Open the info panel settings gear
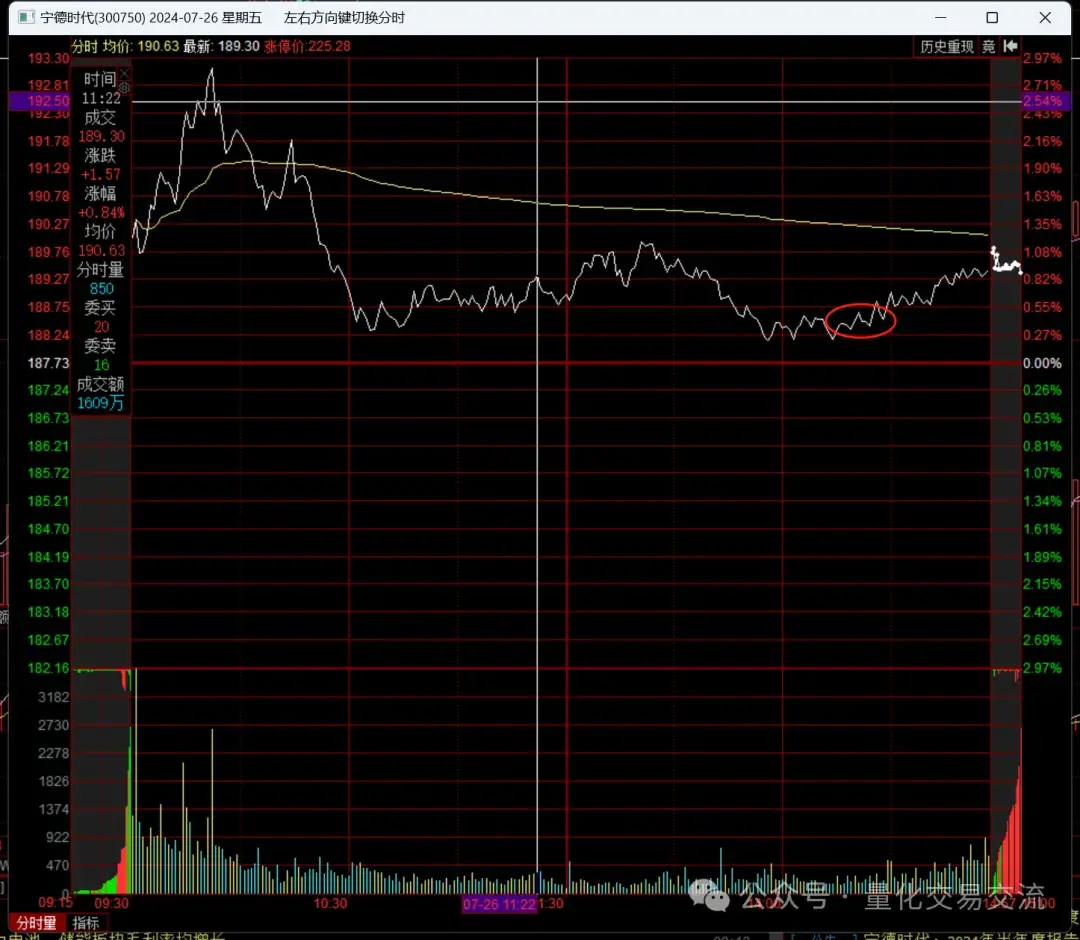This screenshot has width=1080, height=940. [124, 88]
